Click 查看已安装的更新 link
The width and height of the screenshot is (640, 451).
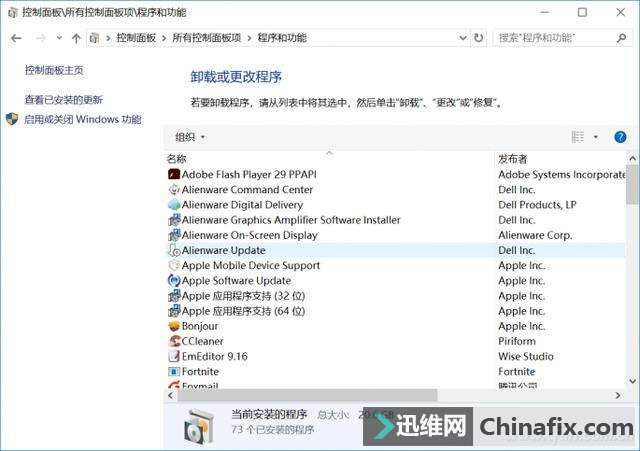click(x=63, y=100)
